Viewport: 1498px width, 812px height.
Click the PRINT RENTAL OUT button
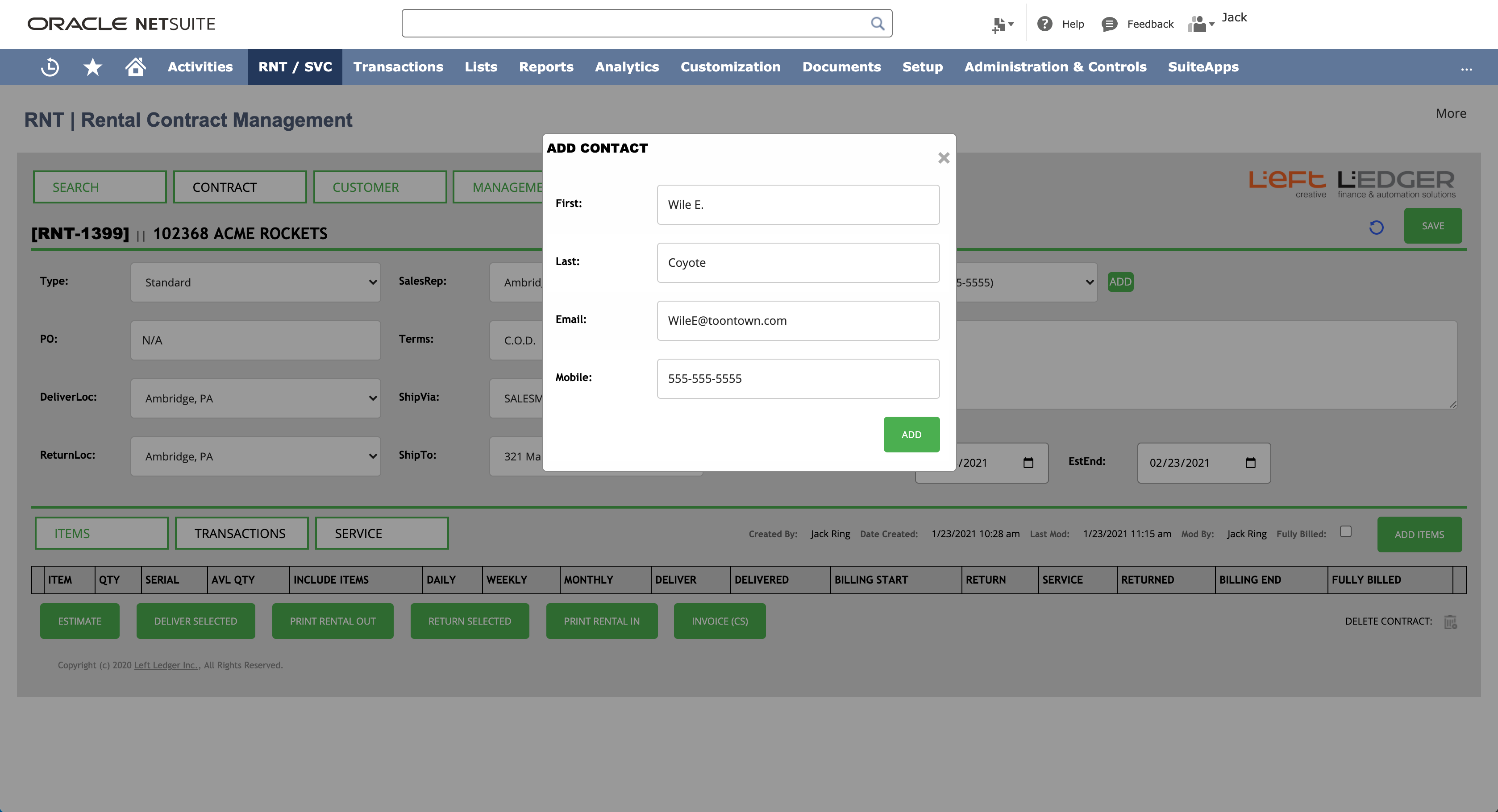(333, 621)
